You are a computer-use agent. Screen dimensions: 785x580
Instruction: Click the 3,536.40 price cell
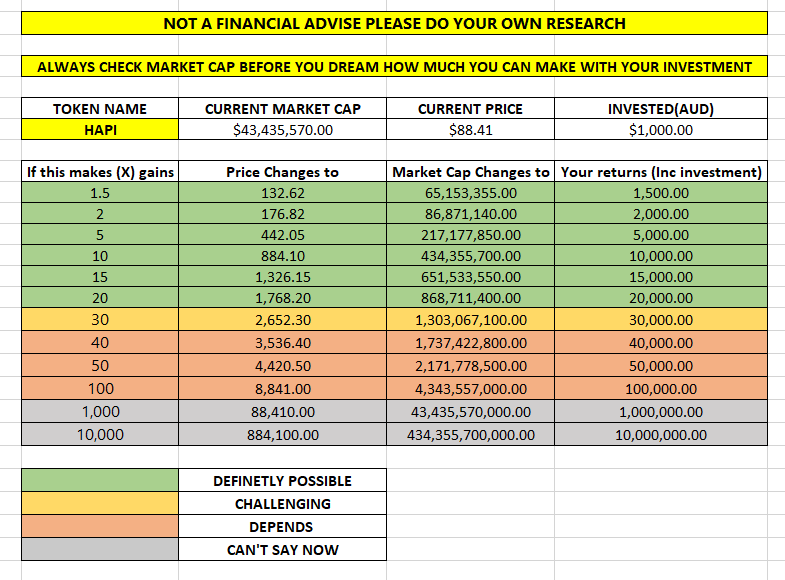coord(282,342)
